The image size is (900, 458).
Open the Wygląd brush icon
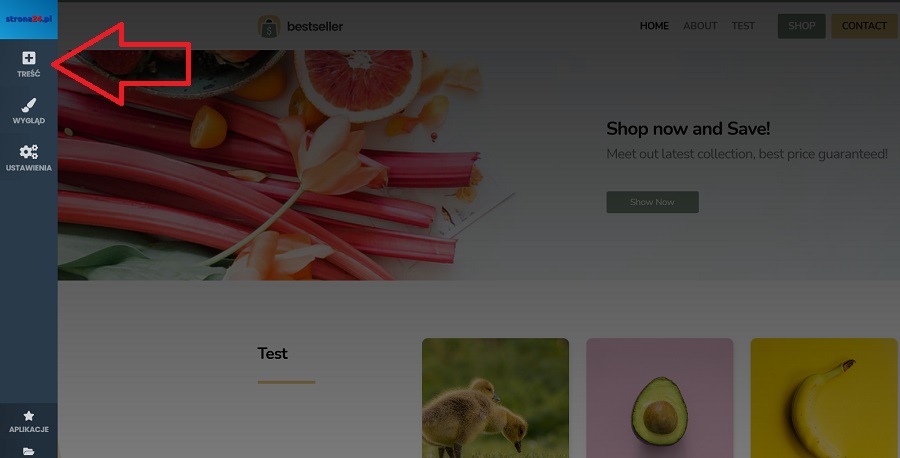(29, 105)
